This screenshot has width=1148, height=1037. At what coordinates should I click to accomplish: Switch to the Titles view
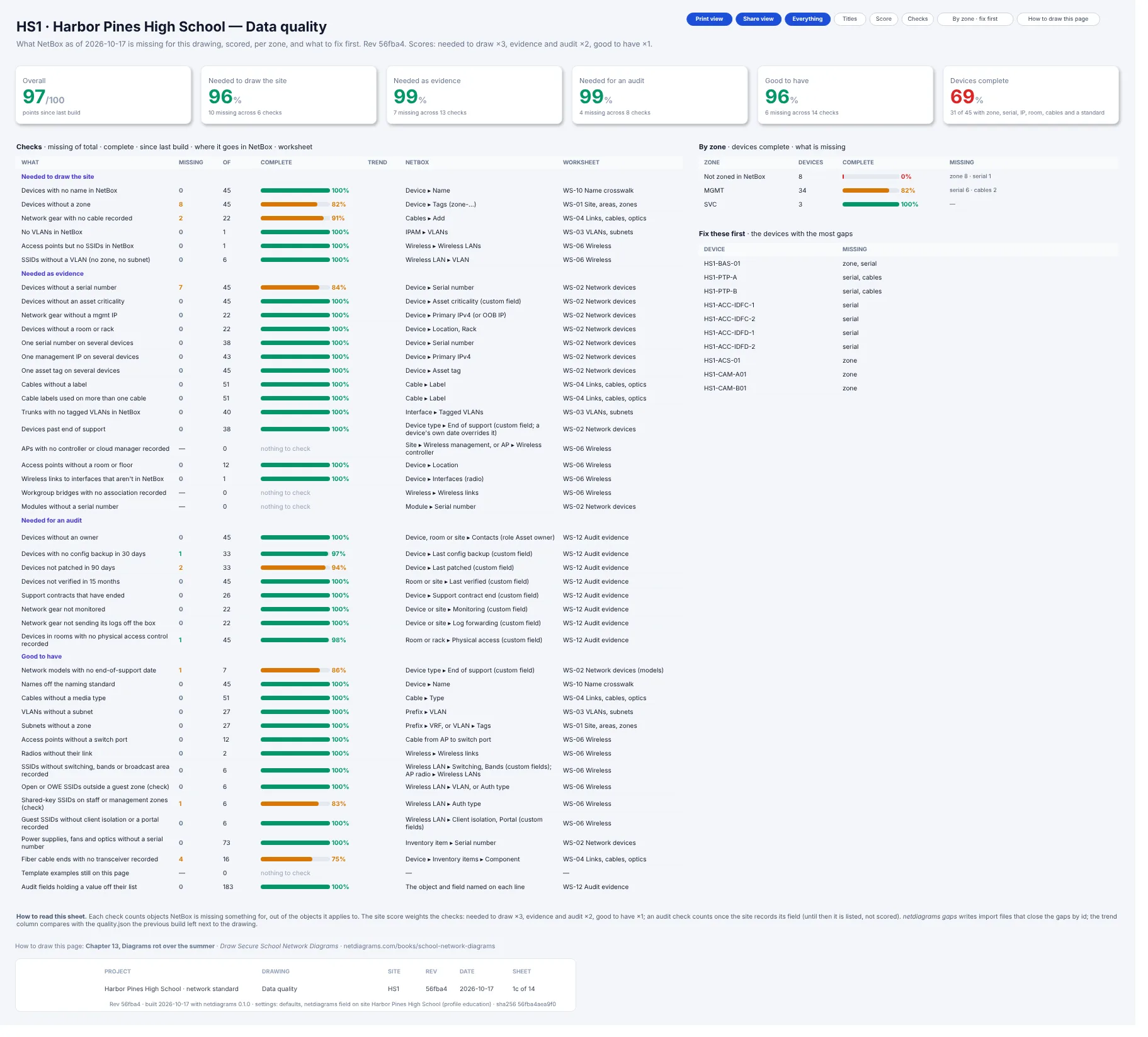coord(850,19)
